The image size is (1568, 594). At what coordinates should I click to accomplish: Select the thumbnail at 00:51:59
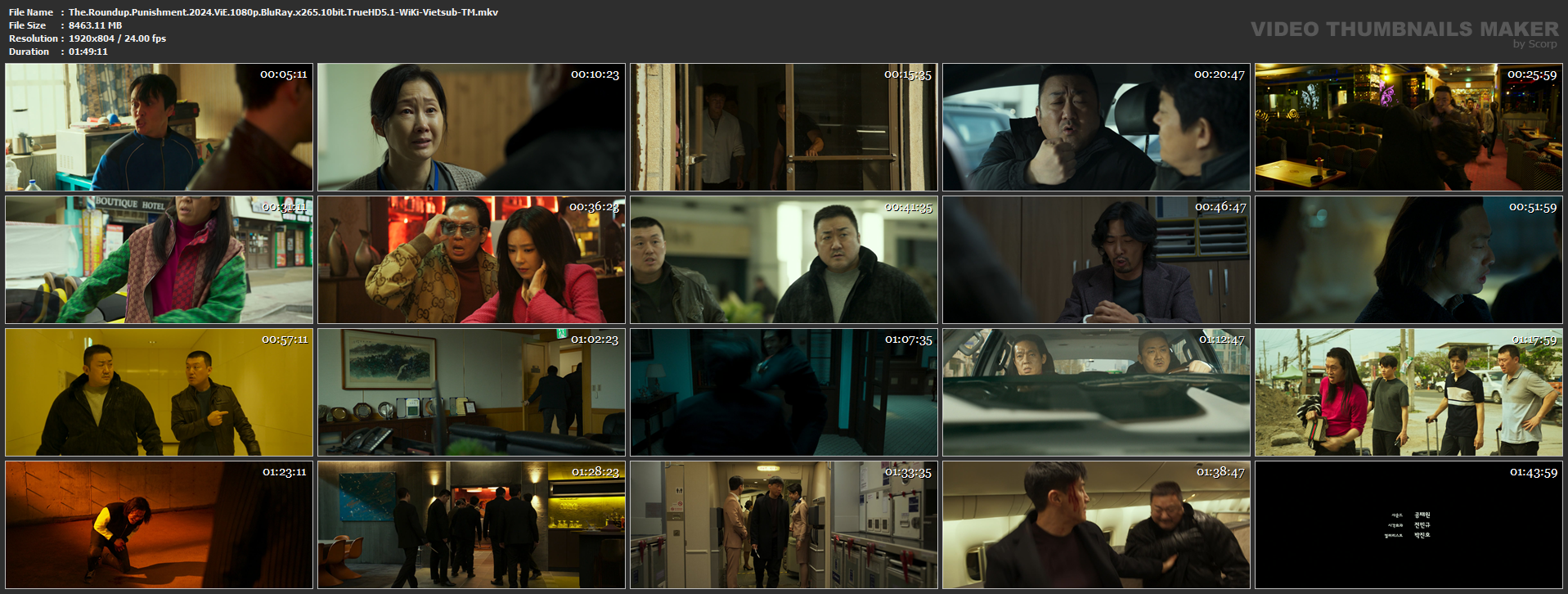[x=1409, y=260]
